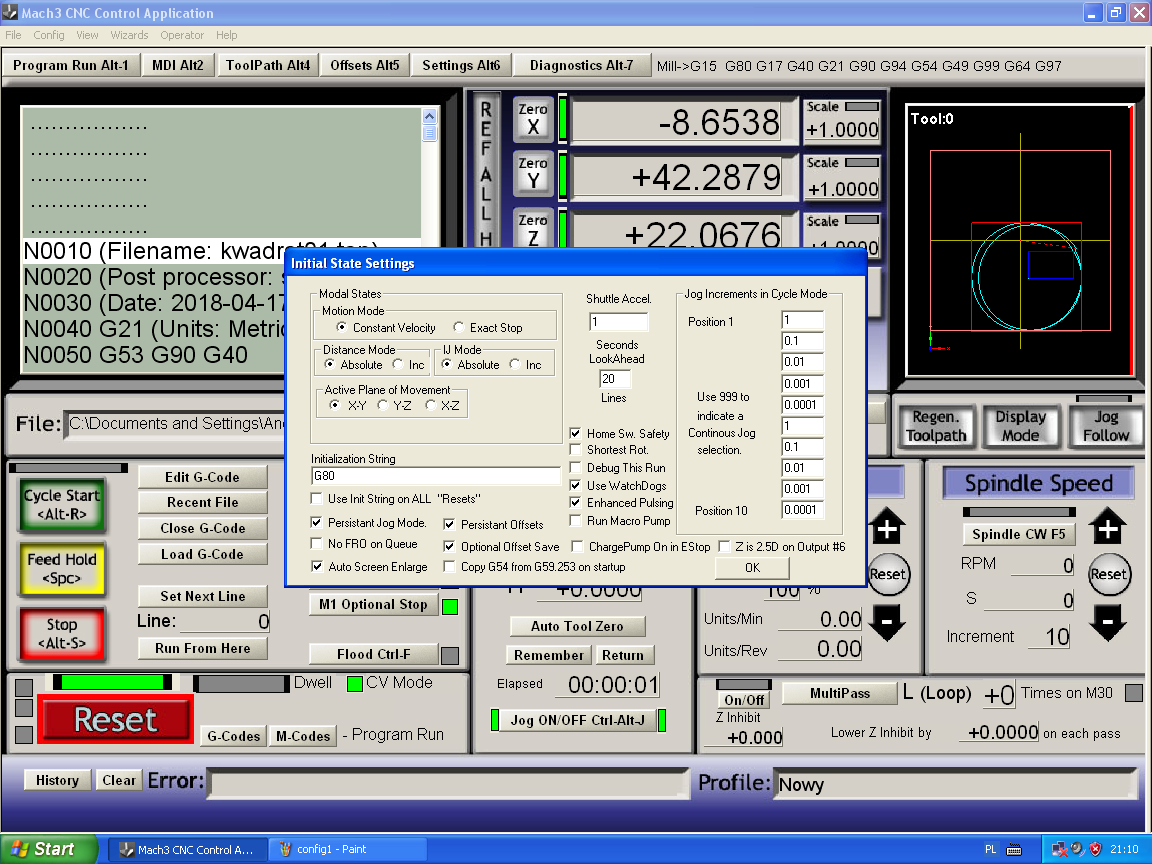Open the Wizards menu
The width and height of the screenshot is (1152, 864).
click(x=129, y=35)
